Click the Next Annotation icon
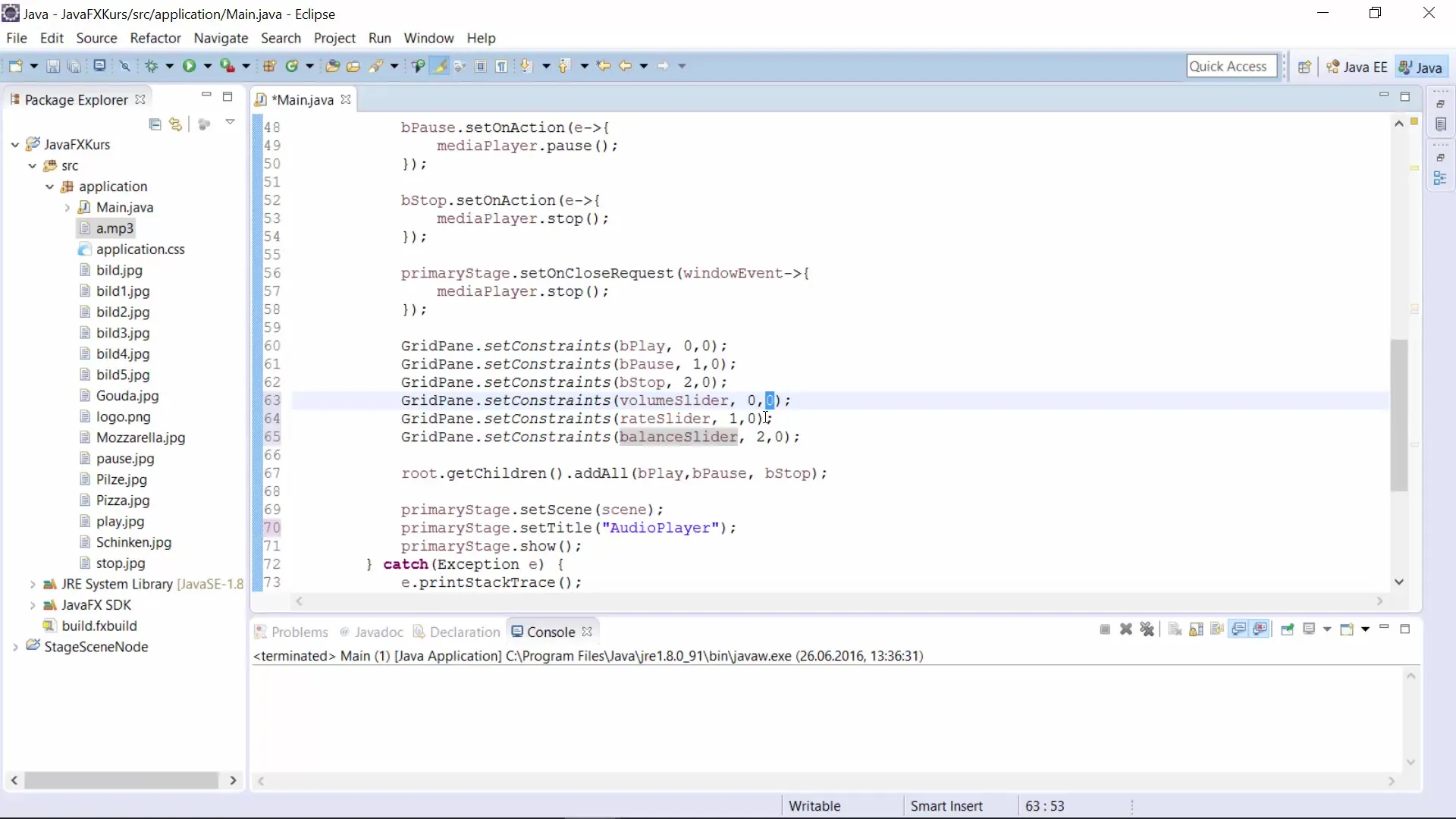The height and width of the screenshot is (819, 1456). 526,67
